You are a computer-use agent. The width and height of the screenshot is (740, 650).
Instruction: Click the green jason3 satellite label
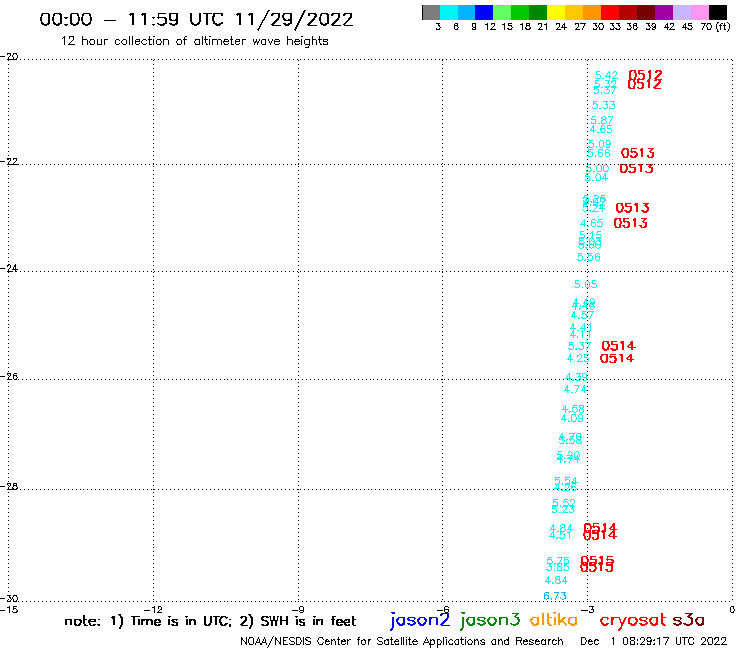tap(490, 620)
